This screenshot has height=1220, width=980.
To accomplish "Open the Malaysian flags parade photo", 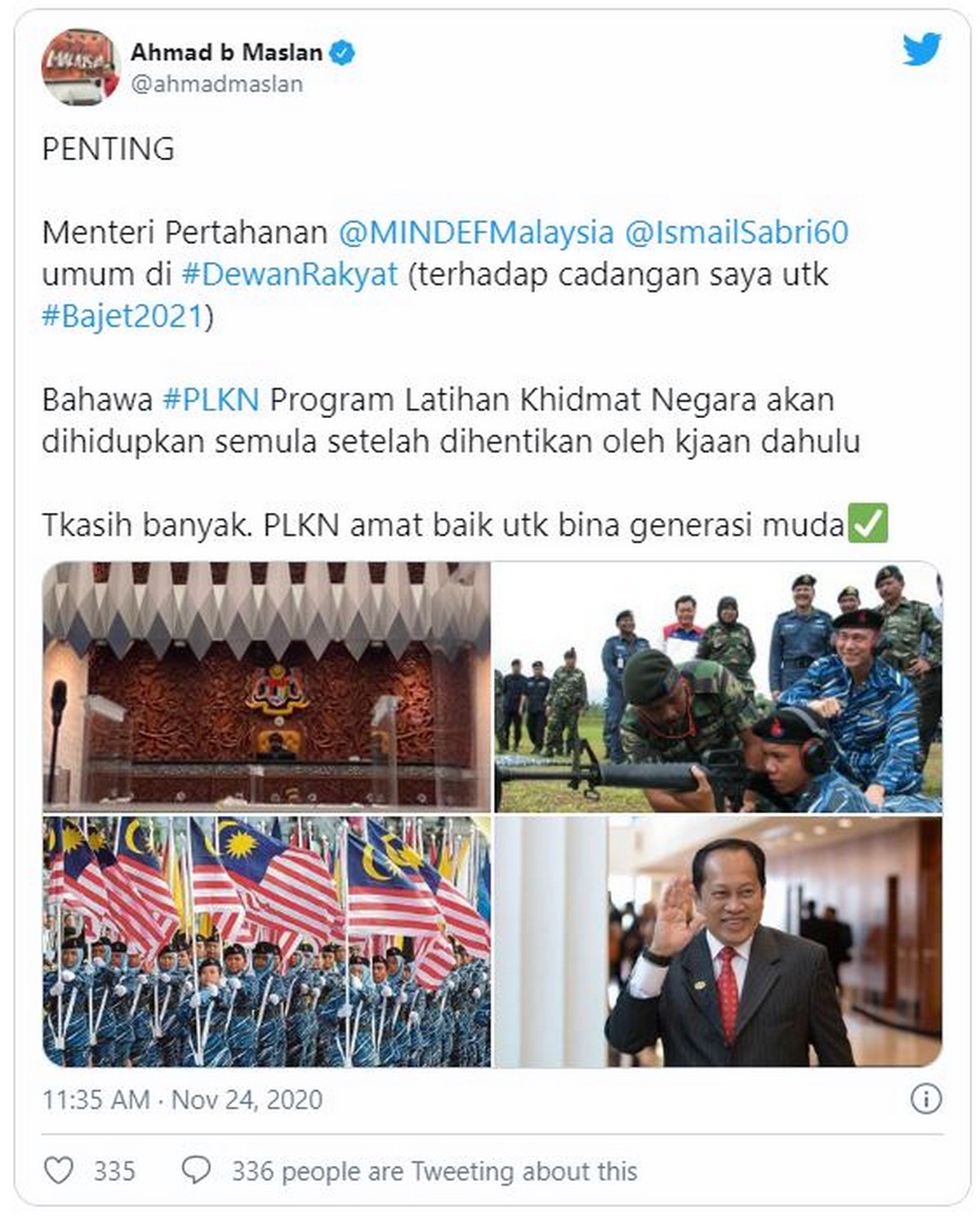I will 267,942.
